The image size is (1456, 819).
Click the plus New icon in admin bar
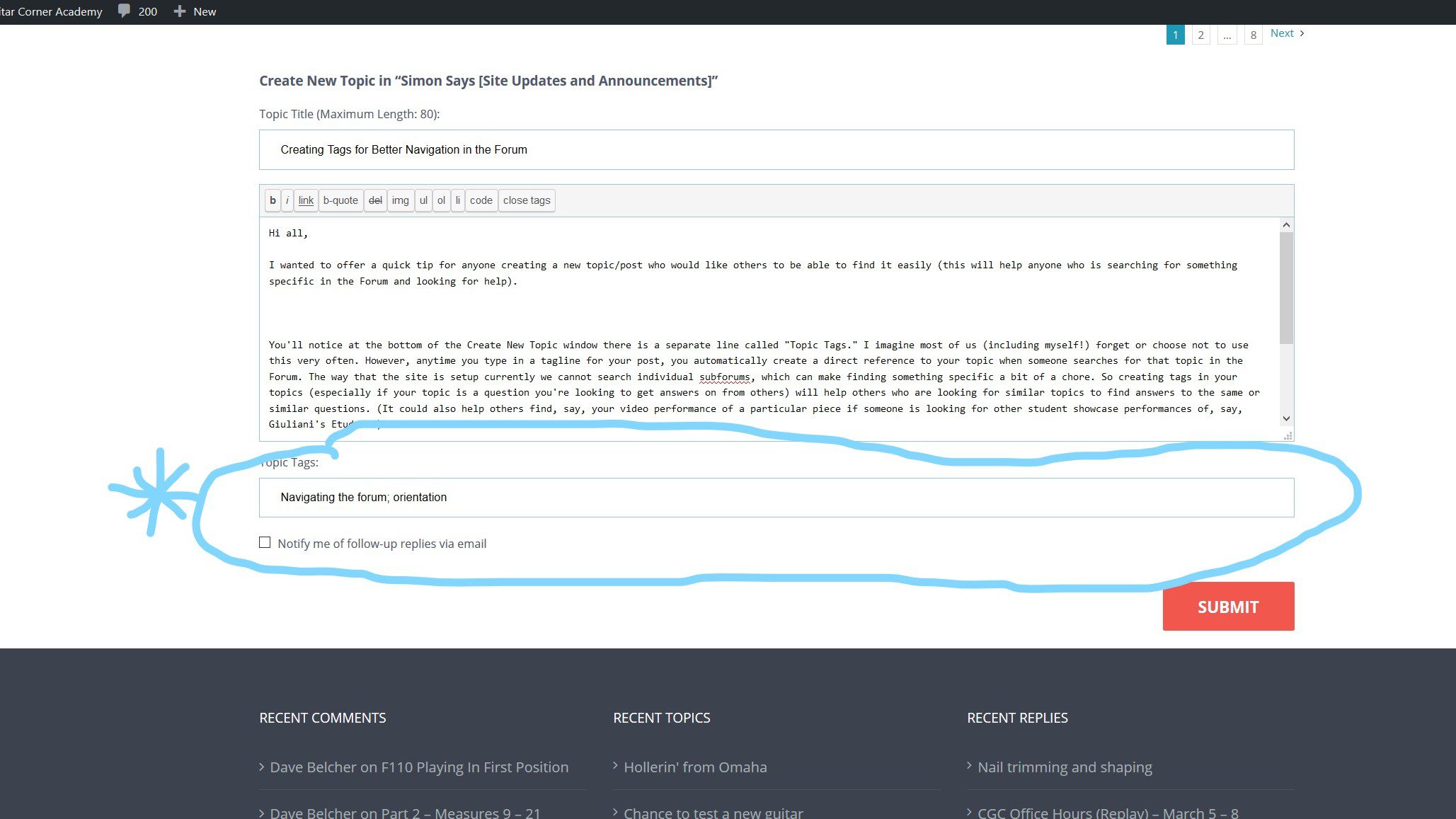coord(180,11)
